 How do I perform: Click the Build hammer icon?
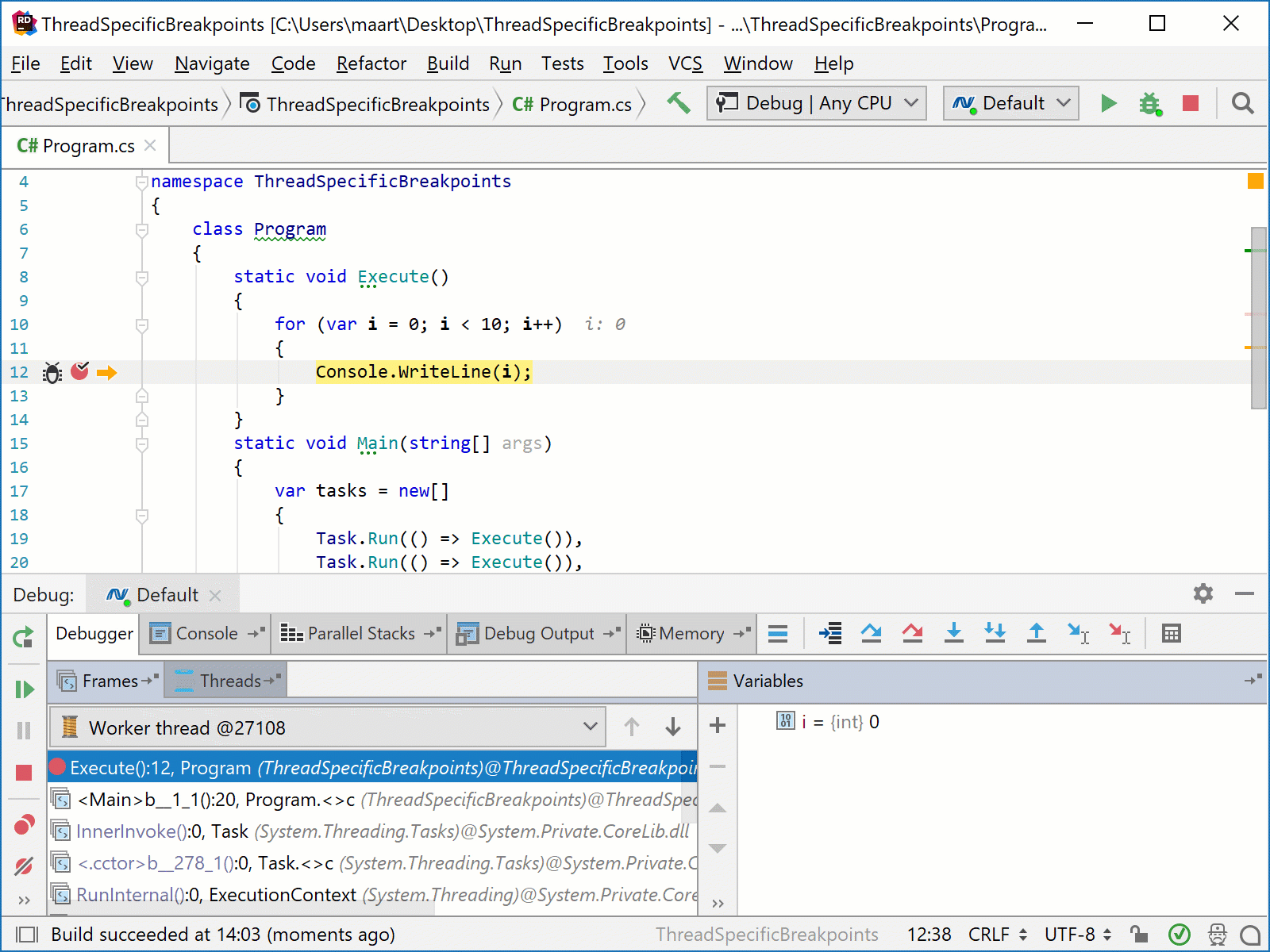[678, 103]
